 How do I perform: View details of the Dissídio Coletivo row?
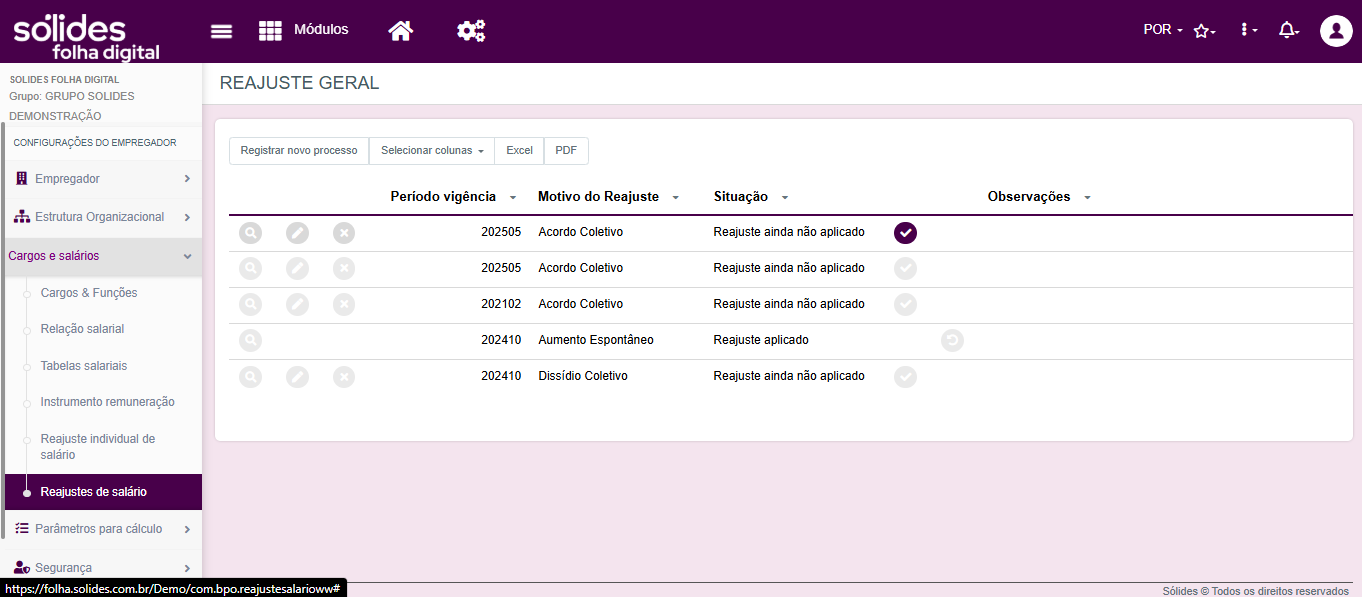[250, 377]
